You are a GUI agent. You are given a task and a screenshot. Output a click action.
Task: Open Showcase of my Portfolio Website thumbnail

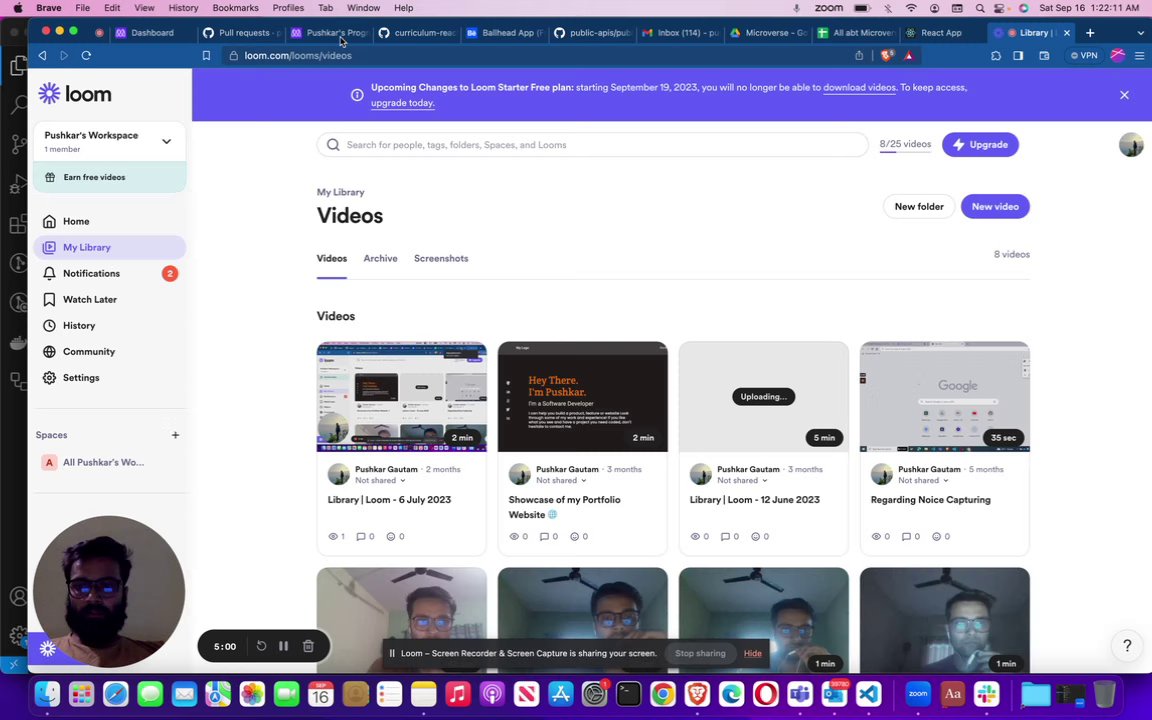(x=583, y=397)
